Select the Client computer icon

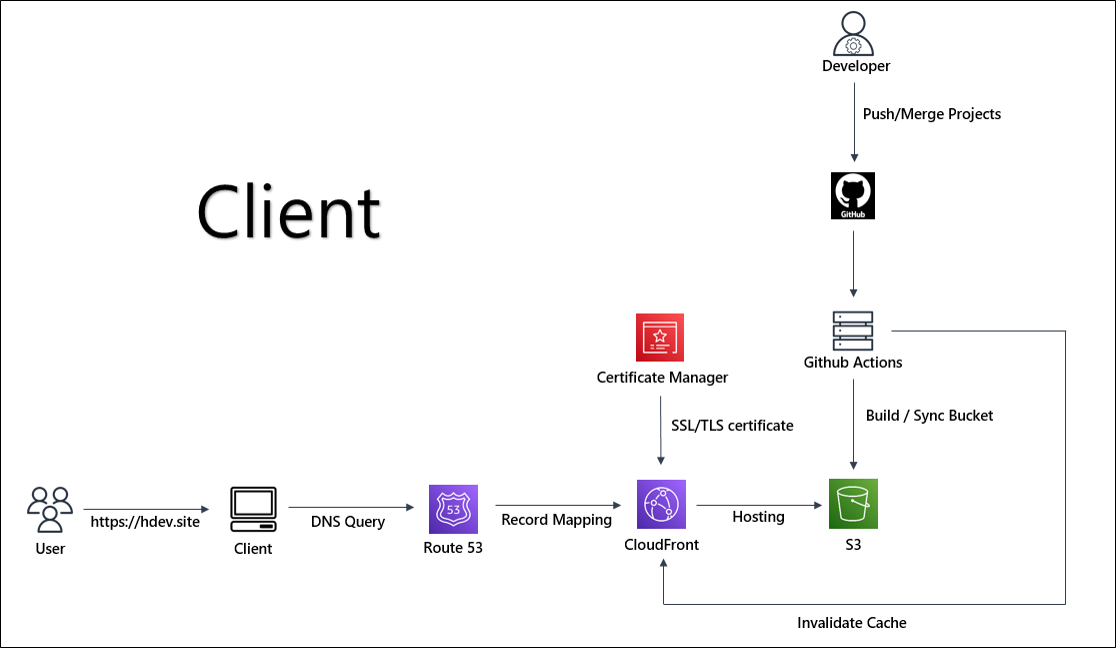(x=253, y=510)
